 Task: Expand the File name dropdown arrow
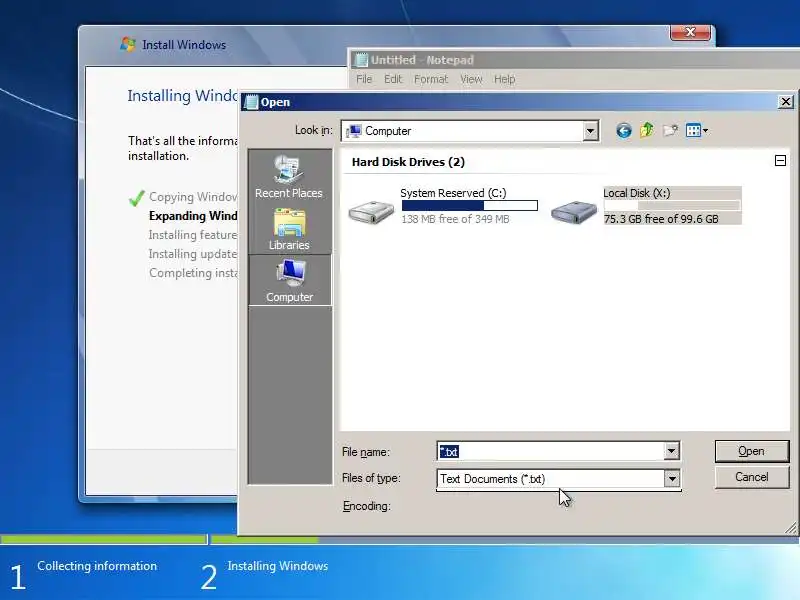coord(671,451)
